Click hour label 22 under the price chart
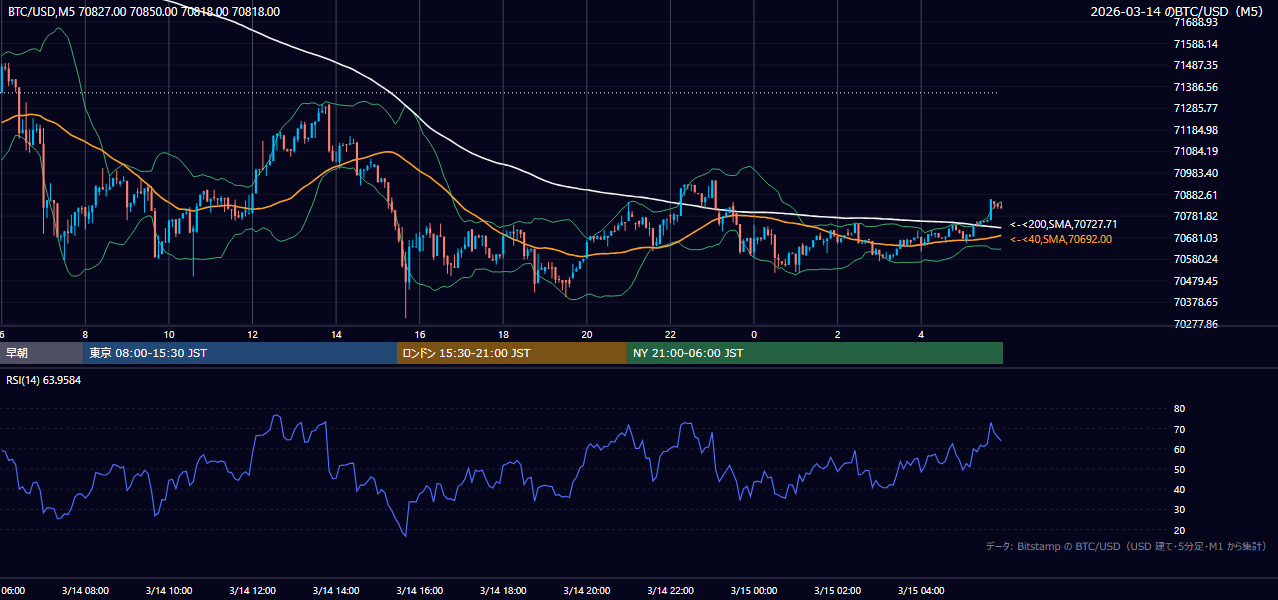 (671, 335)
